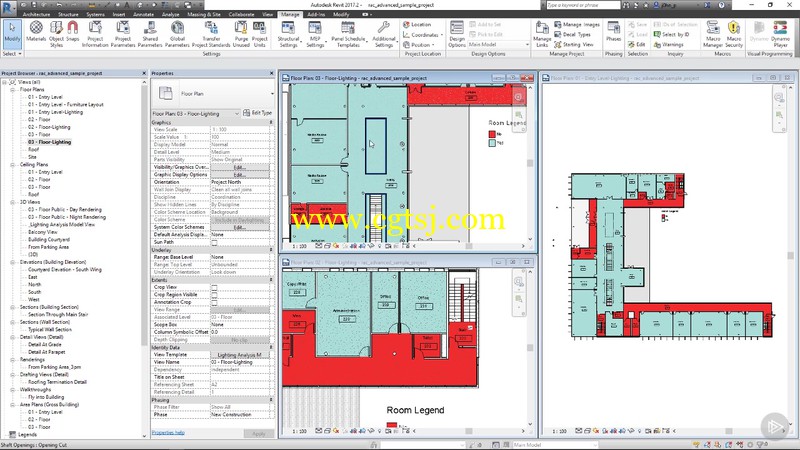The height and width of the screenshot is (450, 800).
Task: Toggle Crop View checkbox
Action: click(214, 287)
